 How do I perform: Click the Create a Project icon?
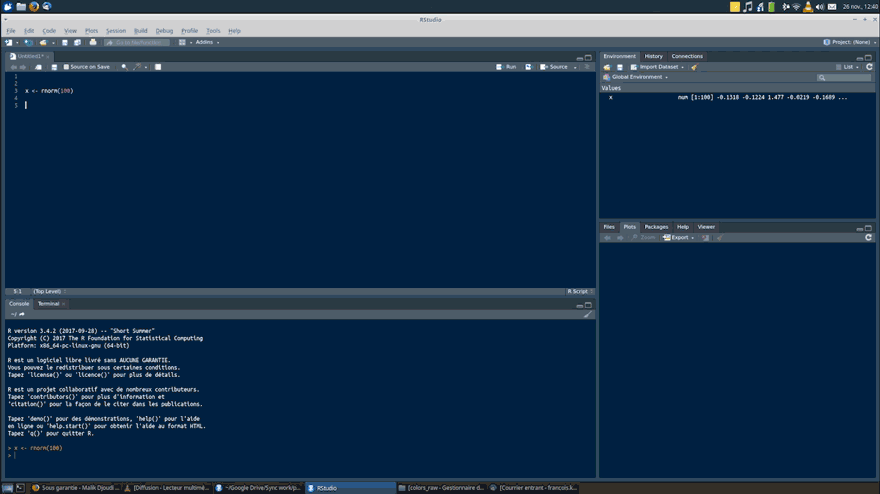29,42
